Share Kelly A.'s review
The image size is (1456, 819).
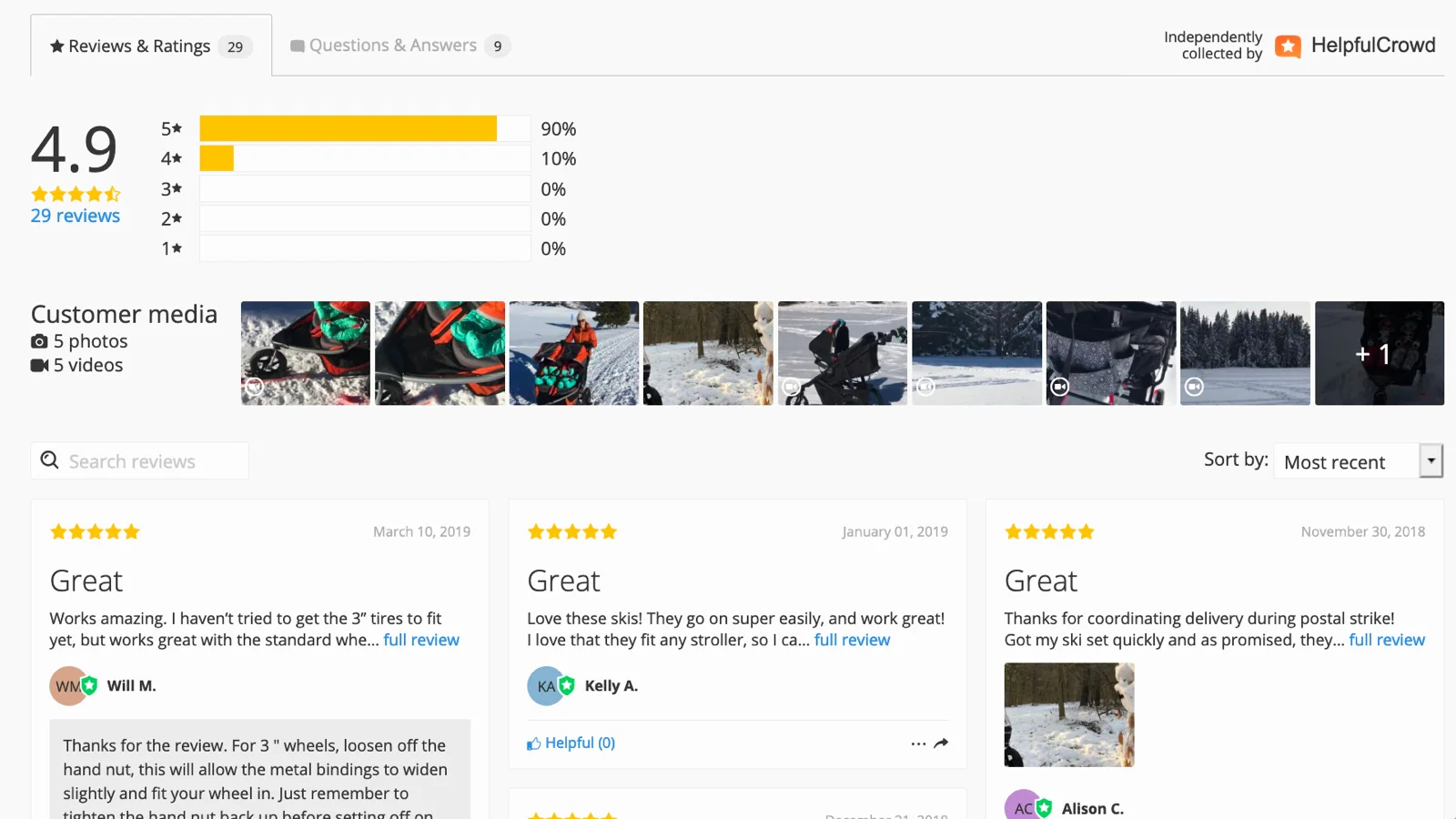click(941, 743)
